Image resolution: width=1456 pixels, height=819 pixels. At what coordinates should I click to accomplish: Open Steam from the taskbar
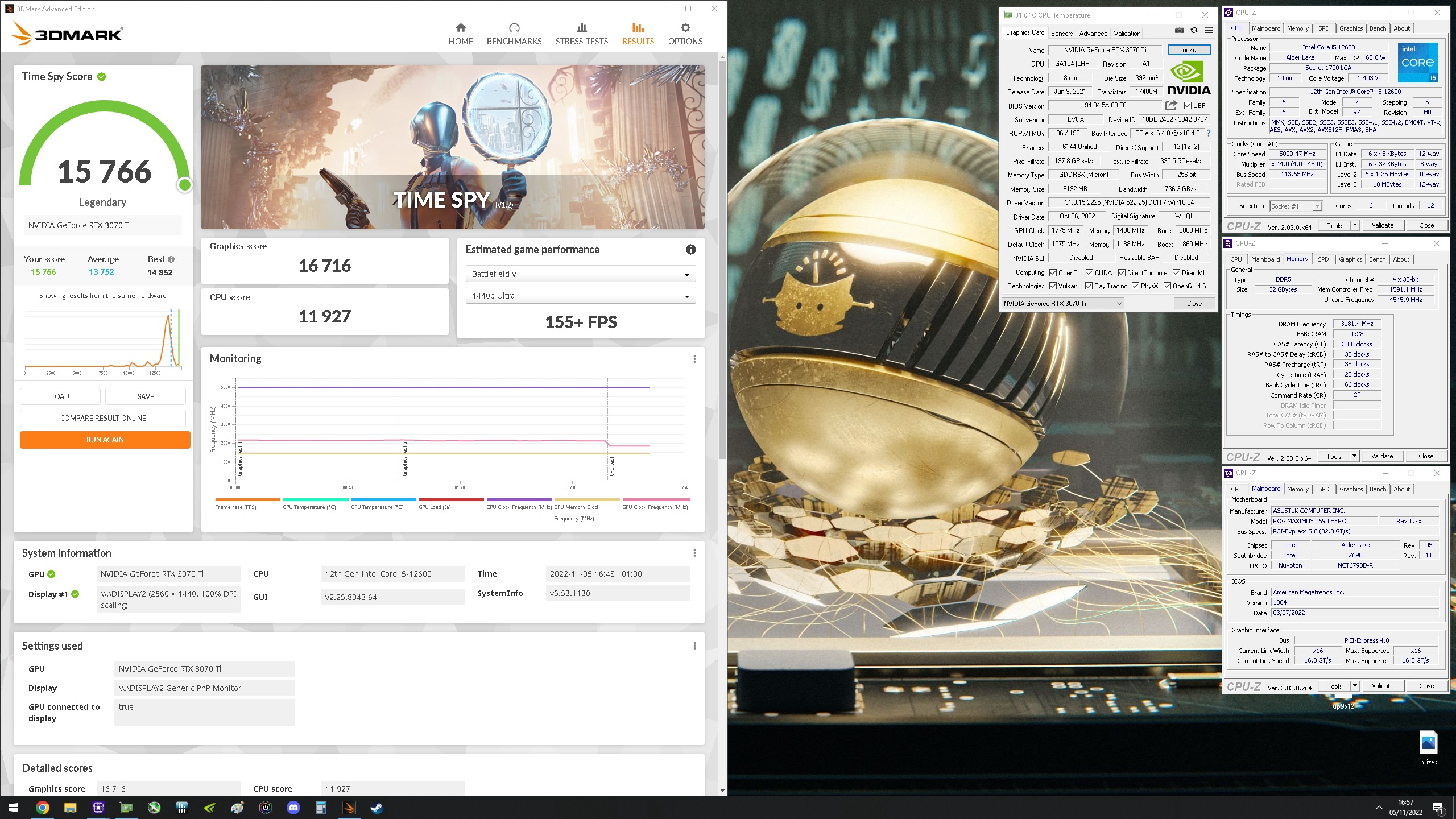point(377,808)
